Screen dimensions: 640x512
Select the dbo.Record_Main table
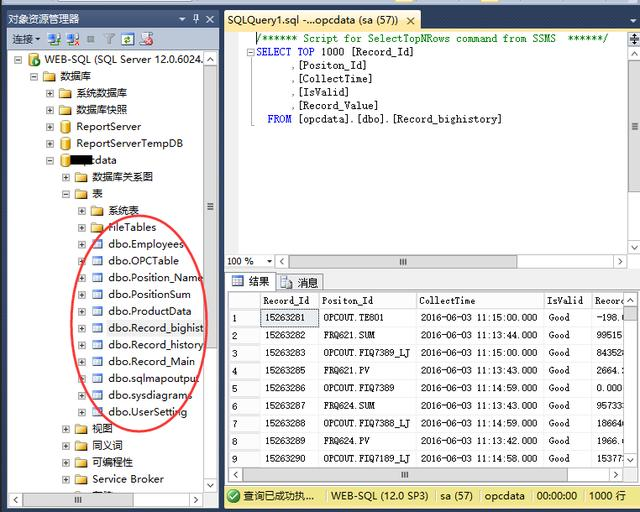click(151, 361)
